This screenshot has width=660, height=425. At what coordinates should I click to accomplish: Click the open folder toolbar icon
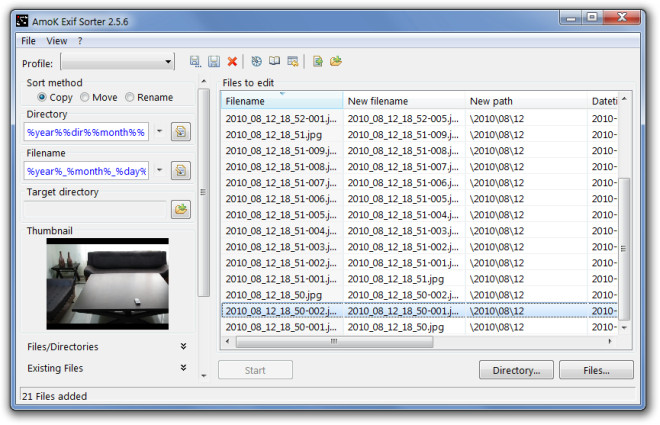[x=336, y=62]
